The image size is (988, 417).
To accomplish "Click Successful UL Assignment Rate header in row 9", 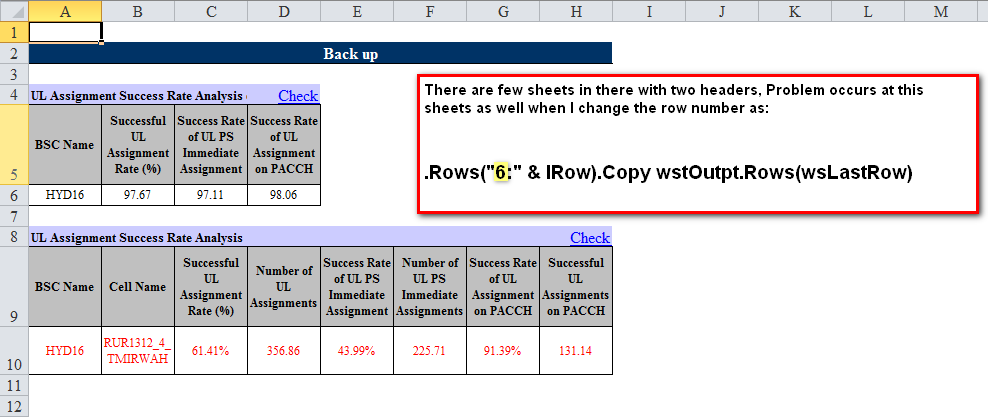I will [x=211, y=287].
